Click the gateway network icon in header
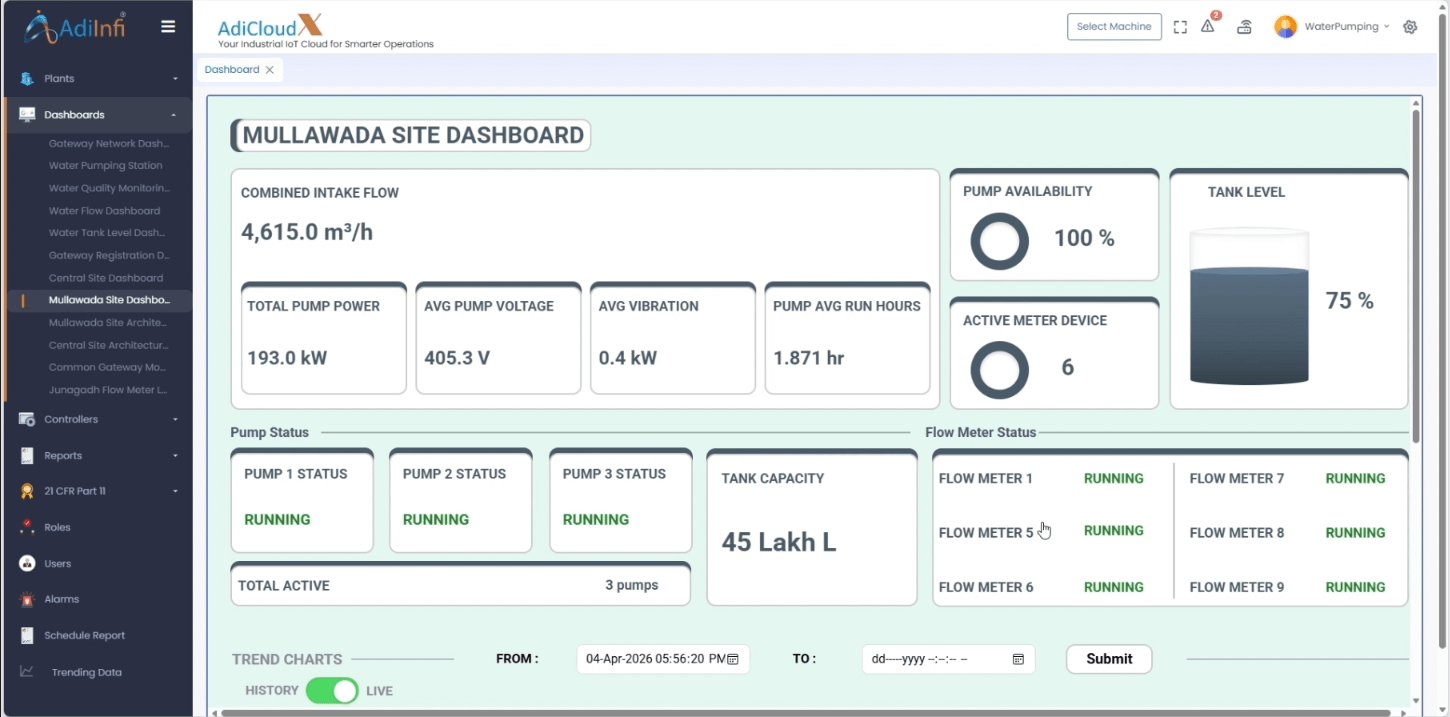Viewport: 1450px width, 717px height. [1244, 27]
